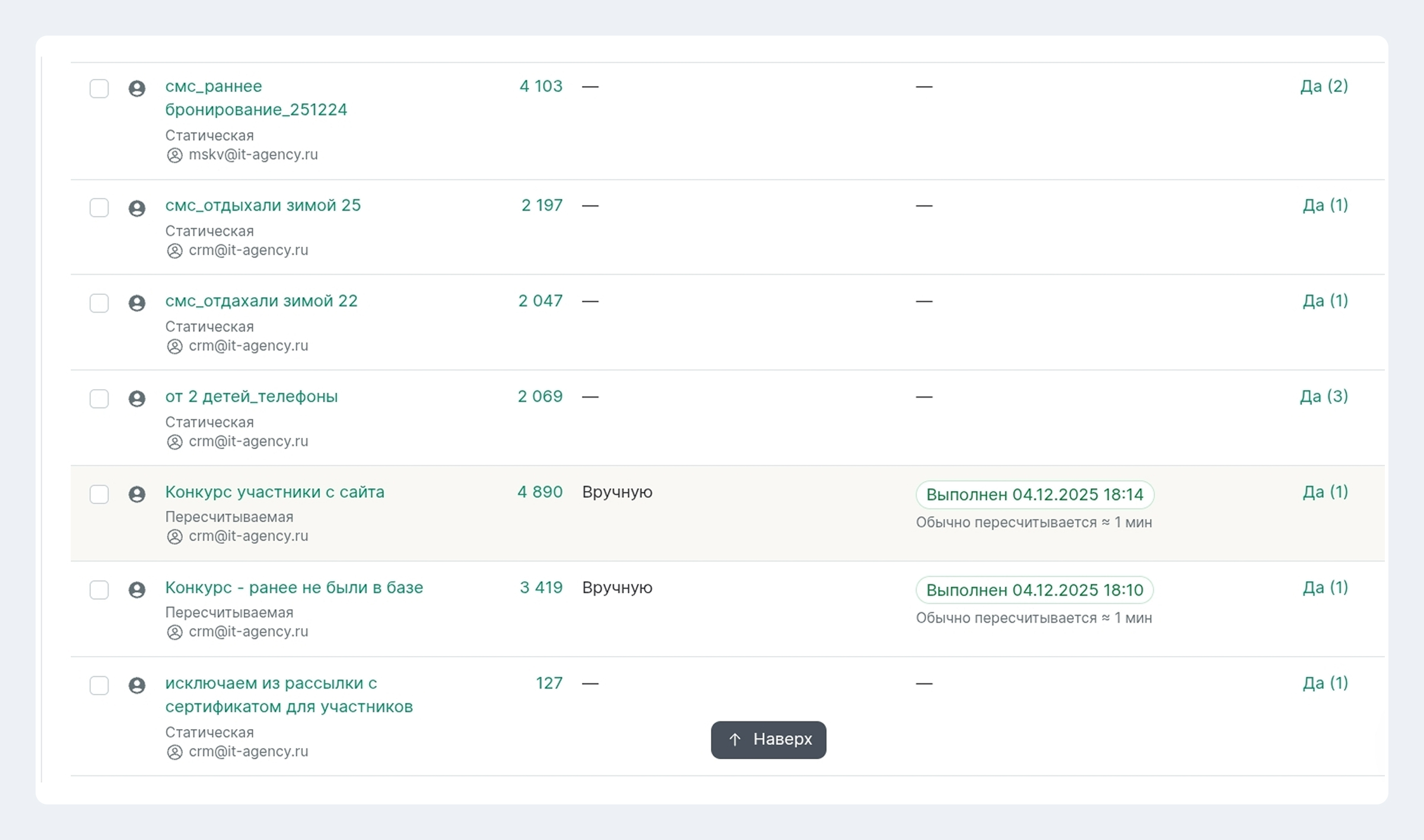This screenshot has width=1424, height=840.
Task: Click arrow icon in Наверх button
Action: point(735,740)
